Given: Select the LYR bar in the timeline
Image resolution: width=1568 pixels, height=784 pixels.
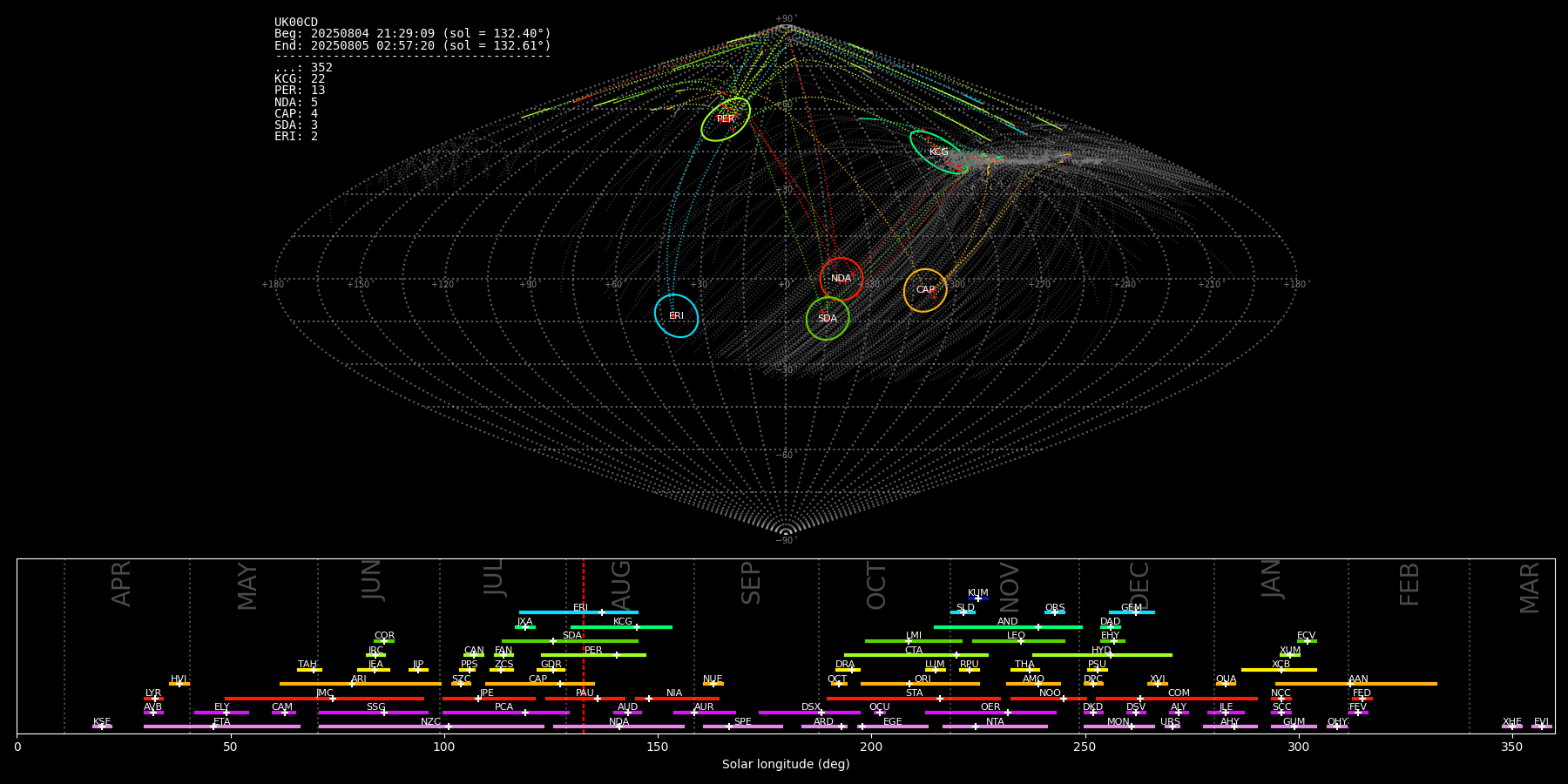Looking at the screenshot, I should [153, 698].
